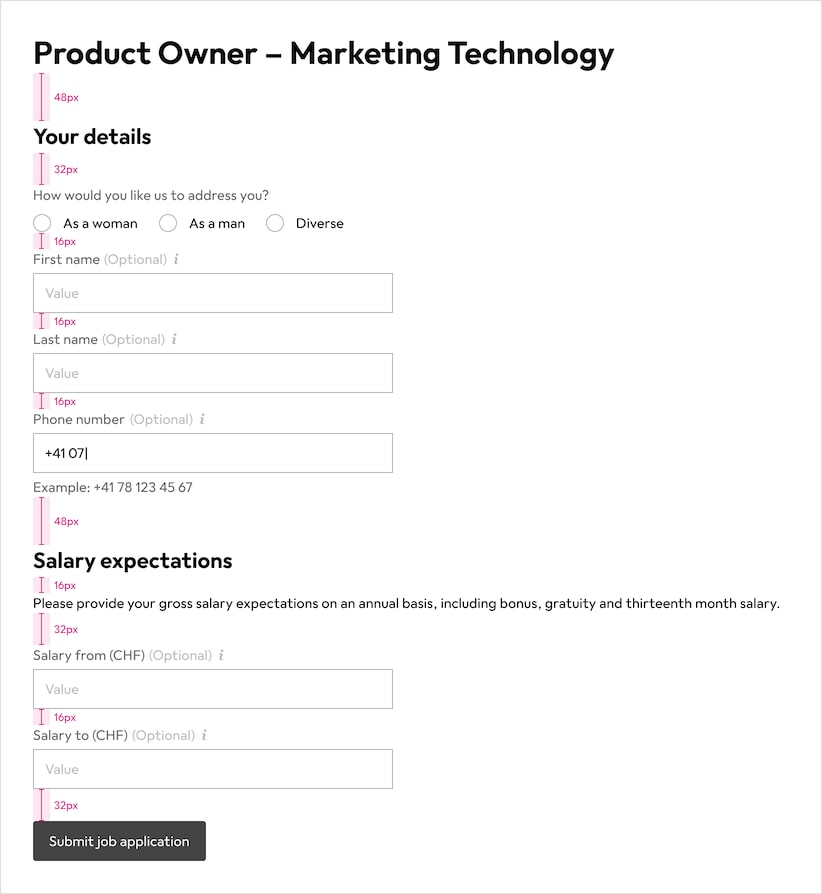Click into the Last name field
The height and width of the screenshot is (894, 822).
[213, 373]
